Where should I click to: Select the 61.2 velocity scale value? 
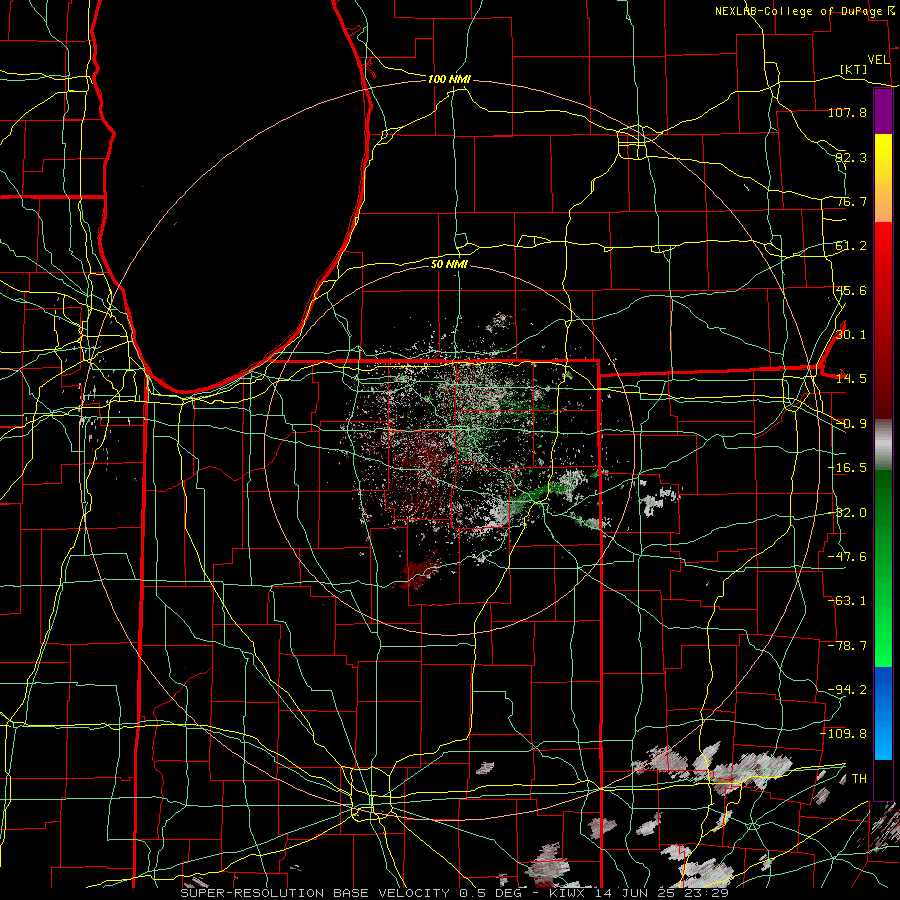tap(850, 246)
